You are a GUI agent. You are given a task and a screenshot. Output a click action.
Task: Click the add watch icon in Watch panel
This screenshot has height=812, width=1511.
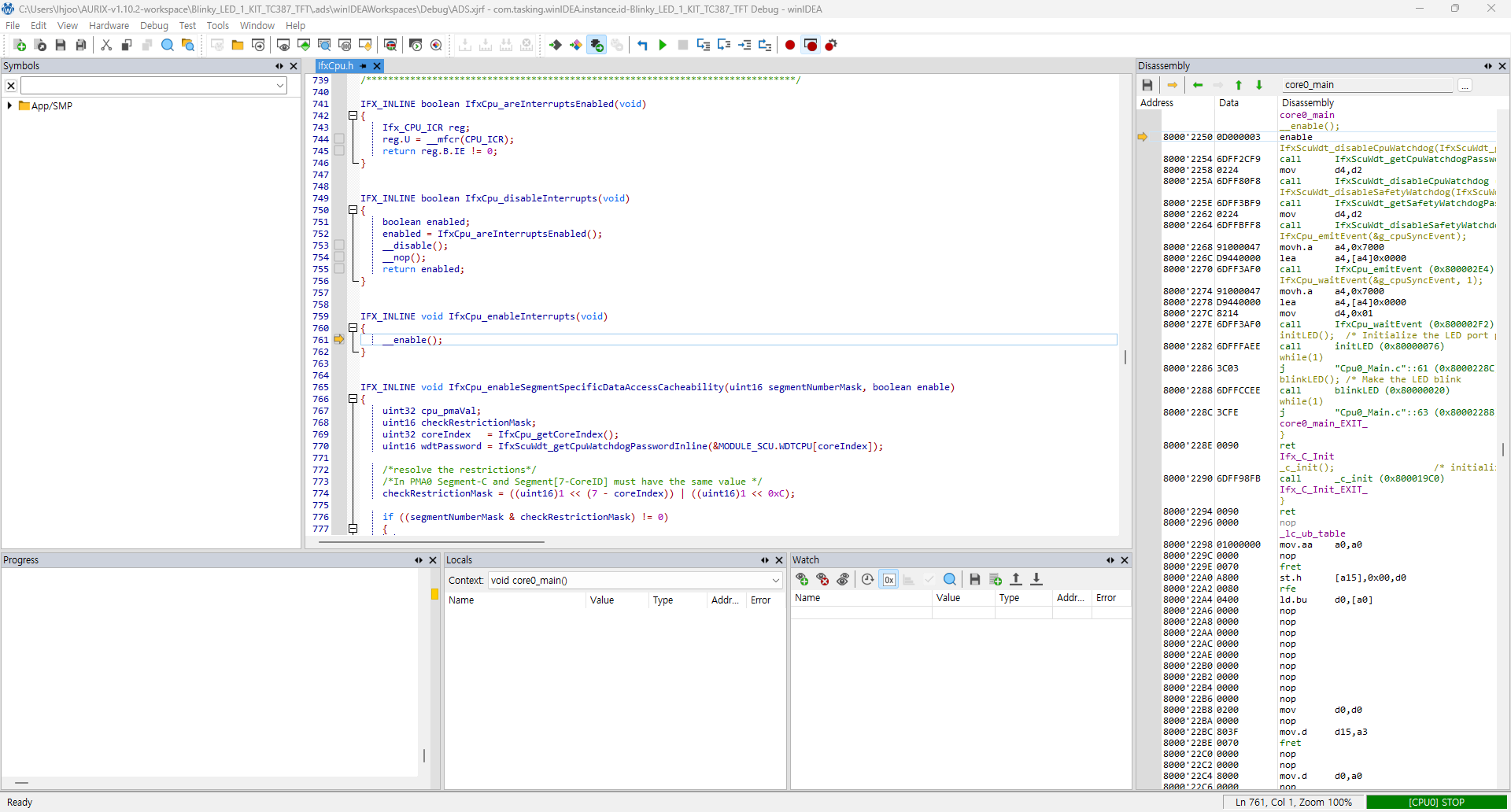coord(802,579)
